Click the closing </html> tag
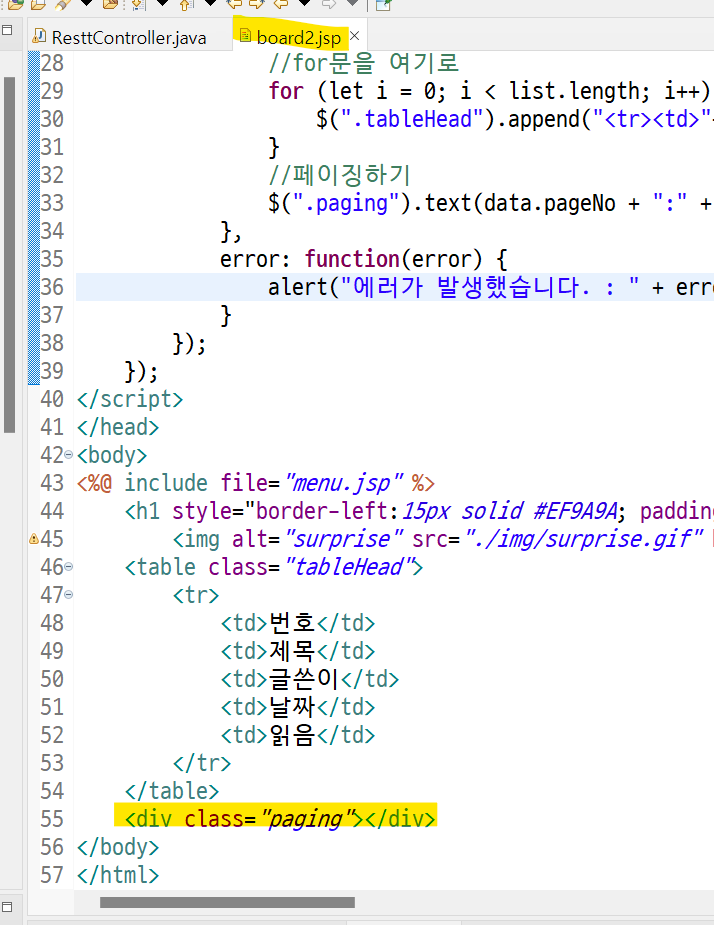This screenshot has height=925, width=714. click(118, 875)
